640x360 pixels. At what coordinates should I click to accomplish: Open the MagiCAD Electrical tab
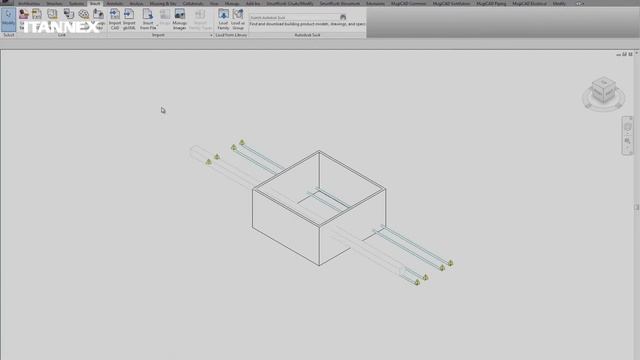[x=529, y=4]
